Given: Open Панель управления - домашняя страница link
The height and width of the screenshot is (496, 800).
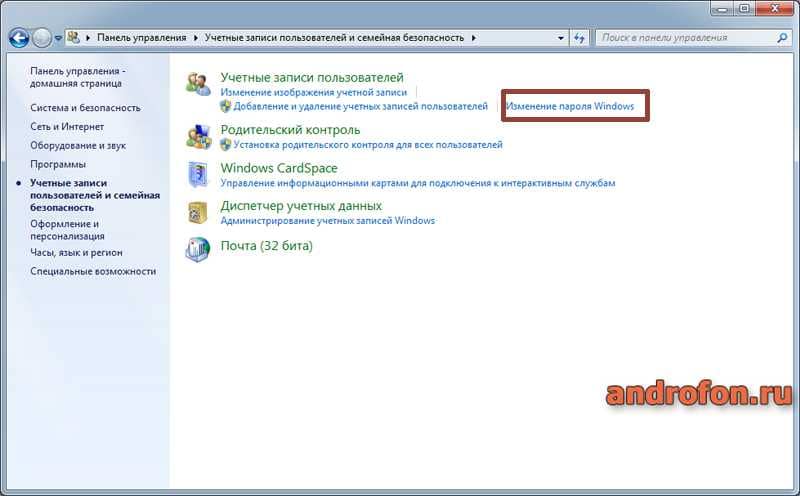Looking at the screenshot, I should [x=78, y=77].
